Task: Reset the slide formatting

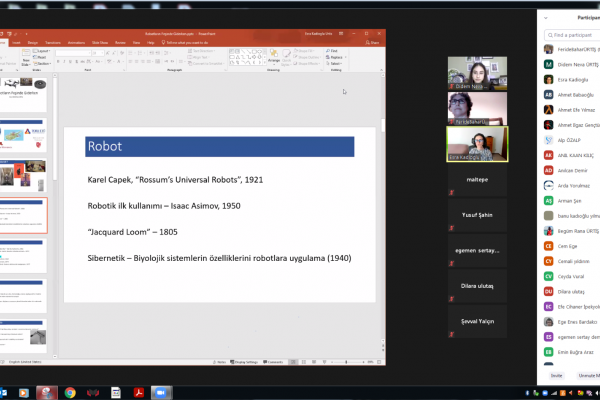Action: 40,57
